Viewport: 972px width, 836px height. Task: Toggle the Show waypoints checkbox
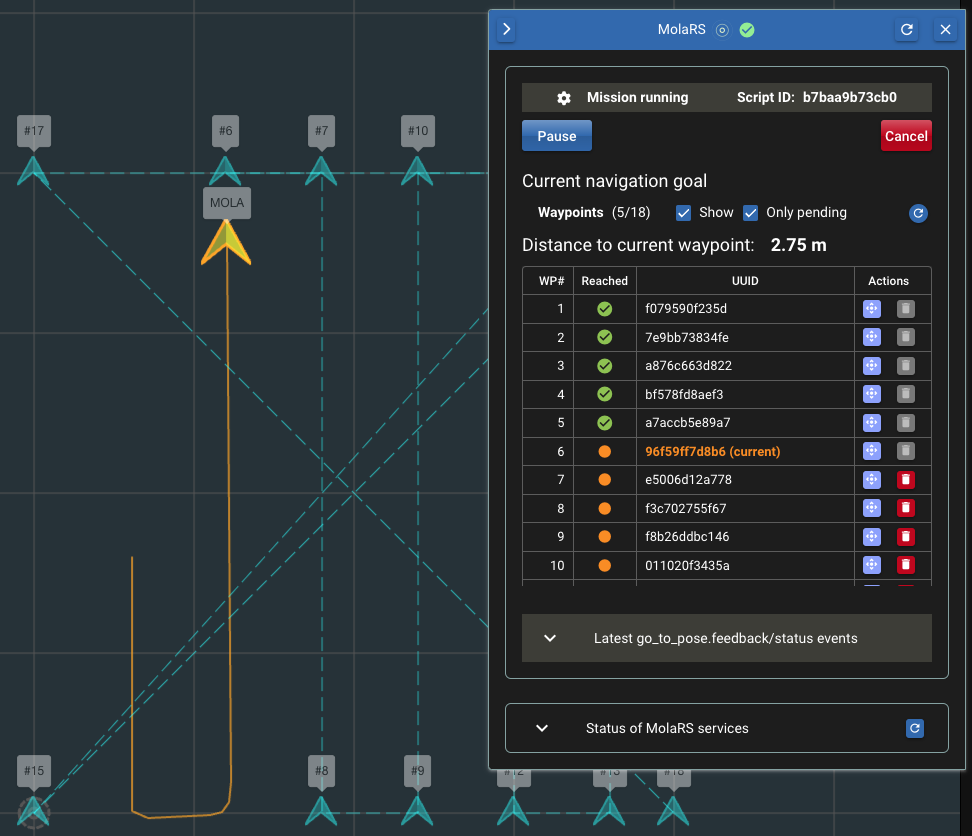coord(684,213)
